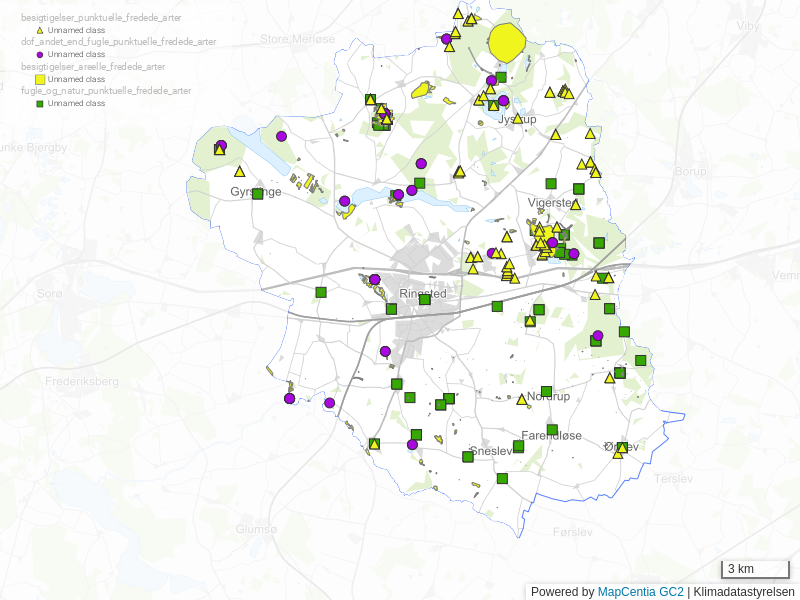Click the yellow triangle just north of Gyrstinge

pyautogui.click(x=240, y=172)
